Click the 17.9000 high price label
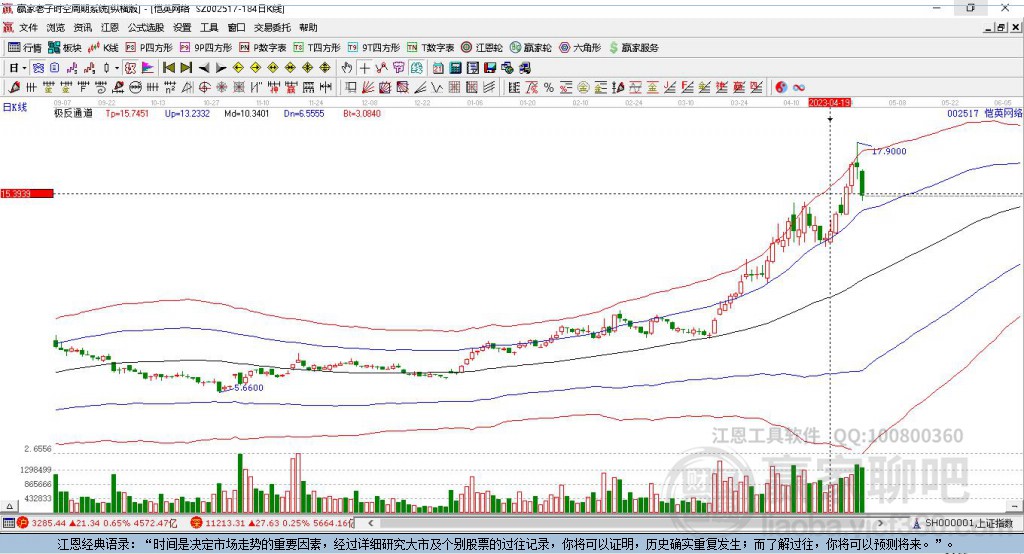The height and width of the screenshot is (554, 1024). [889, 151]
